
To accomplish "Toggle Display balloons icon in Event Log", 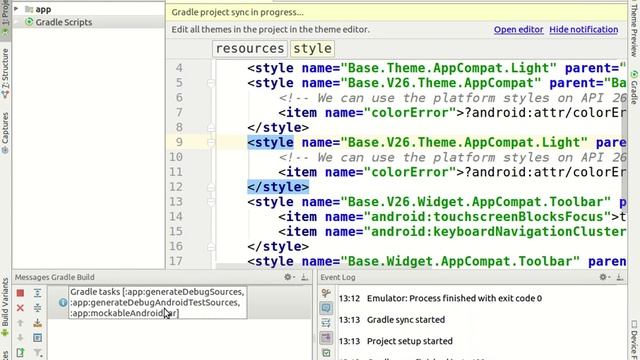I will tap(326, 308).
